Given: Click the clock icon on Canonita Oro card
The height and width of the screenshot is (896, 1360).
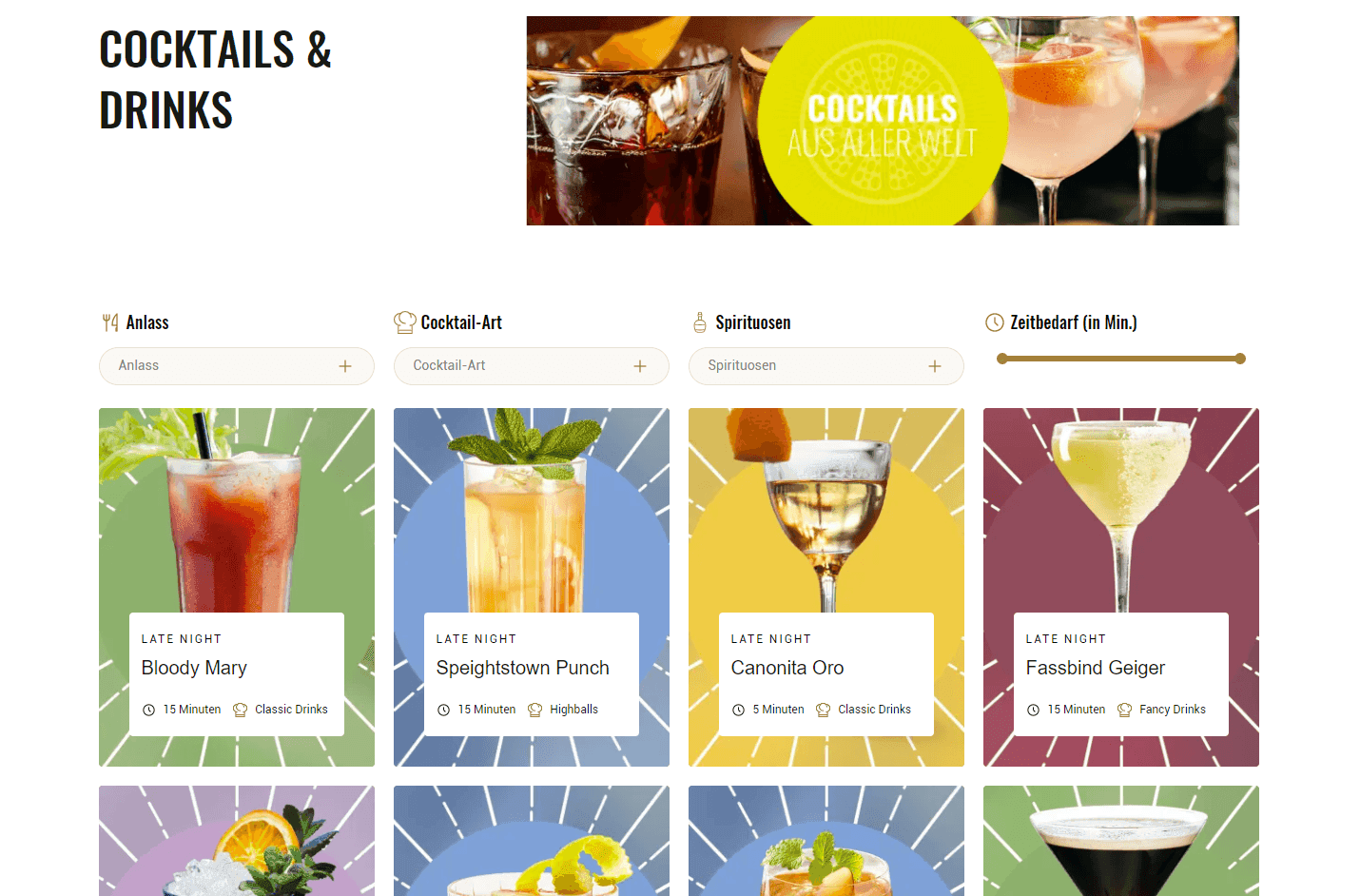Looking at the screenshot, I should coord(738,710).
